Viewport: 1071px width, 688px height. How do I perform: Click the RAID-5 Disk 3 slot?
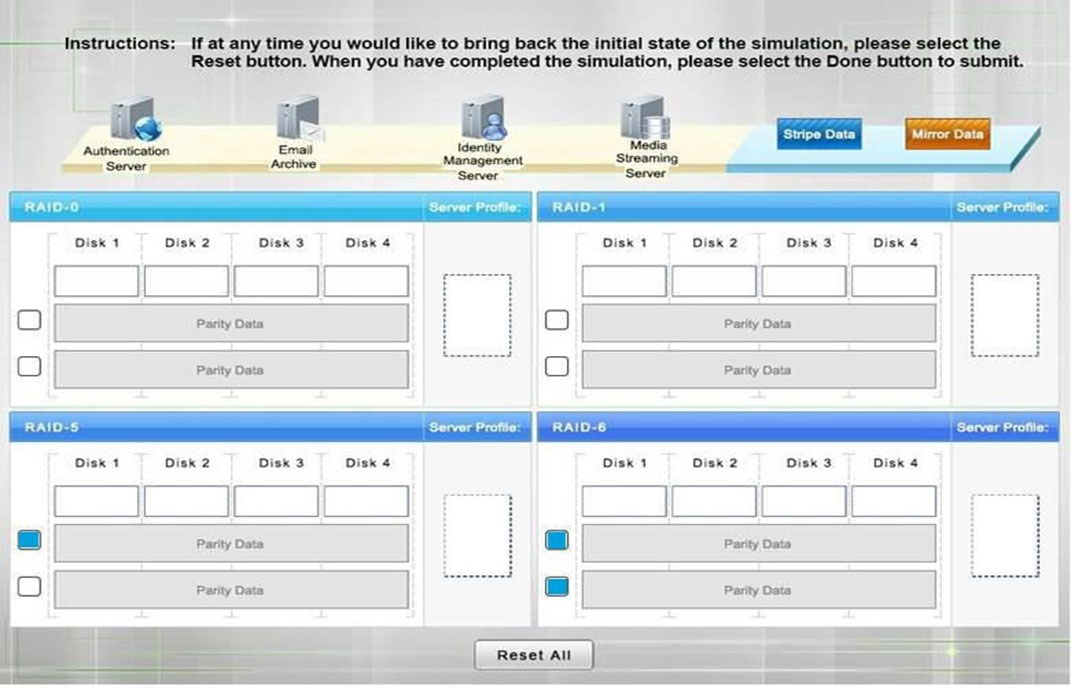pyautogui.click(x=276, y=501)
